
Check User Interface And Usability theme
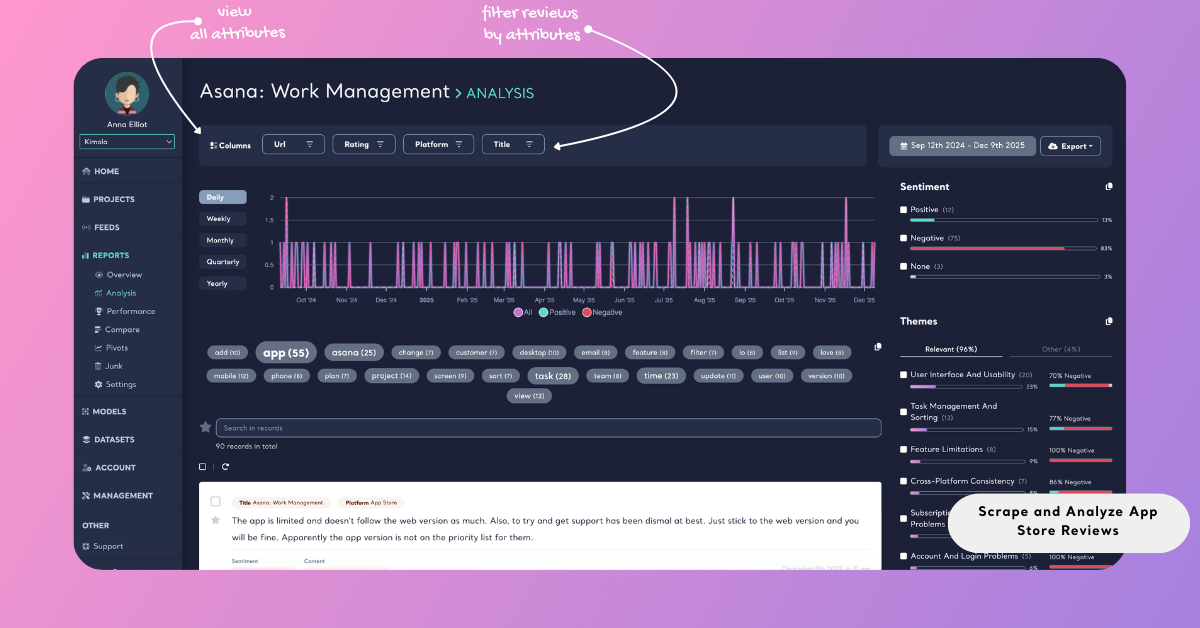click(x=904, y=375)
